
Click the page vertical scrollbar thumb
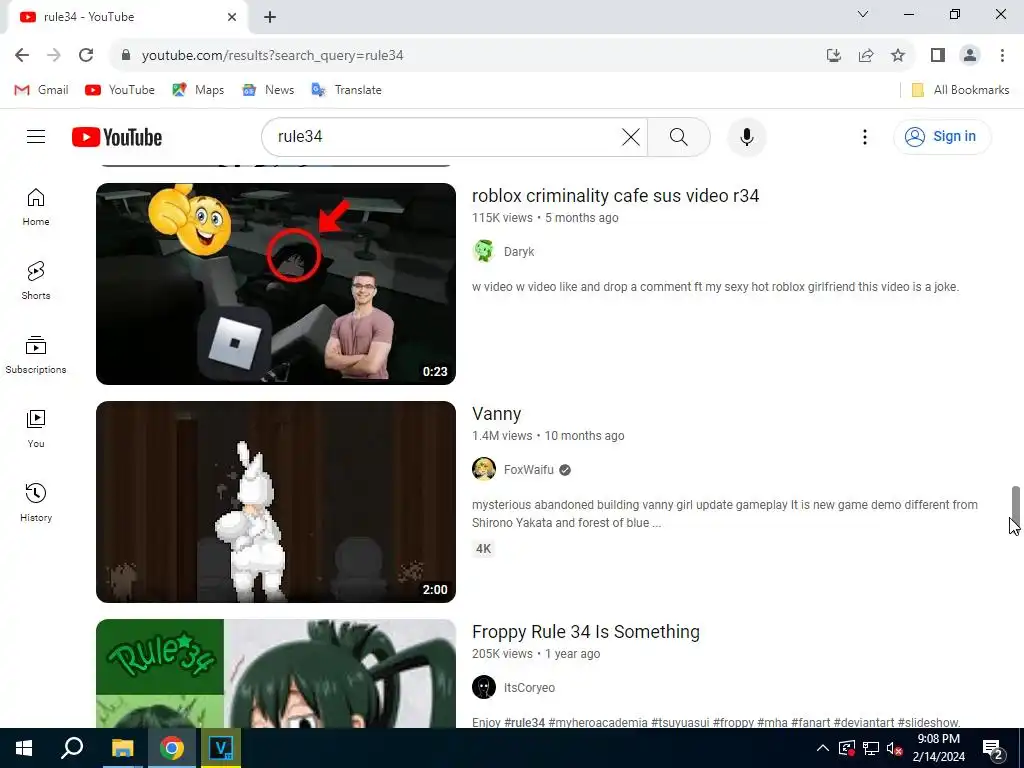point(1016,503)
